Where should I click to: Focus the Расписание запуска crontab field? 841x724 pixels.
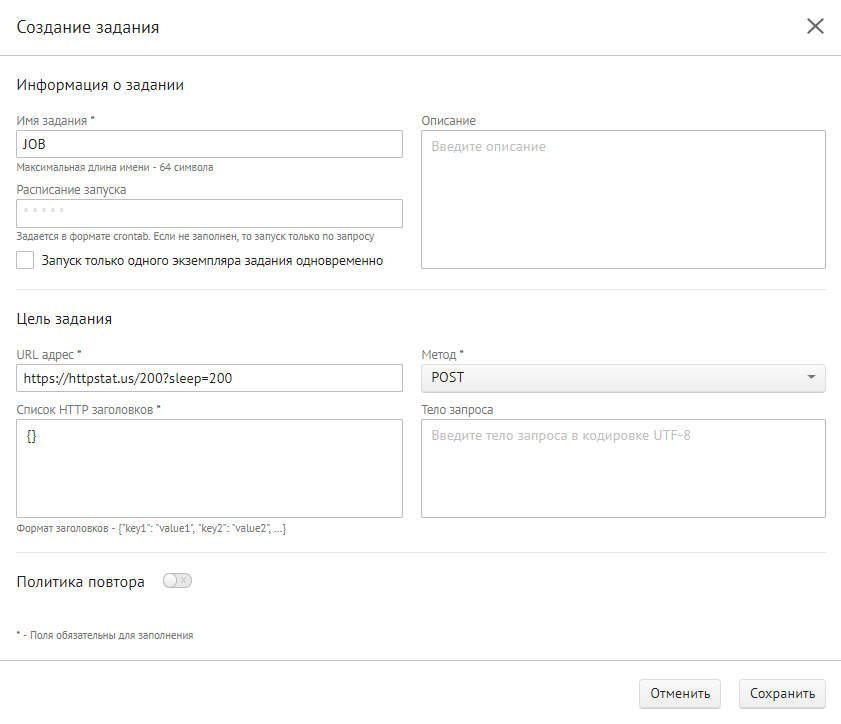[209, 213]
